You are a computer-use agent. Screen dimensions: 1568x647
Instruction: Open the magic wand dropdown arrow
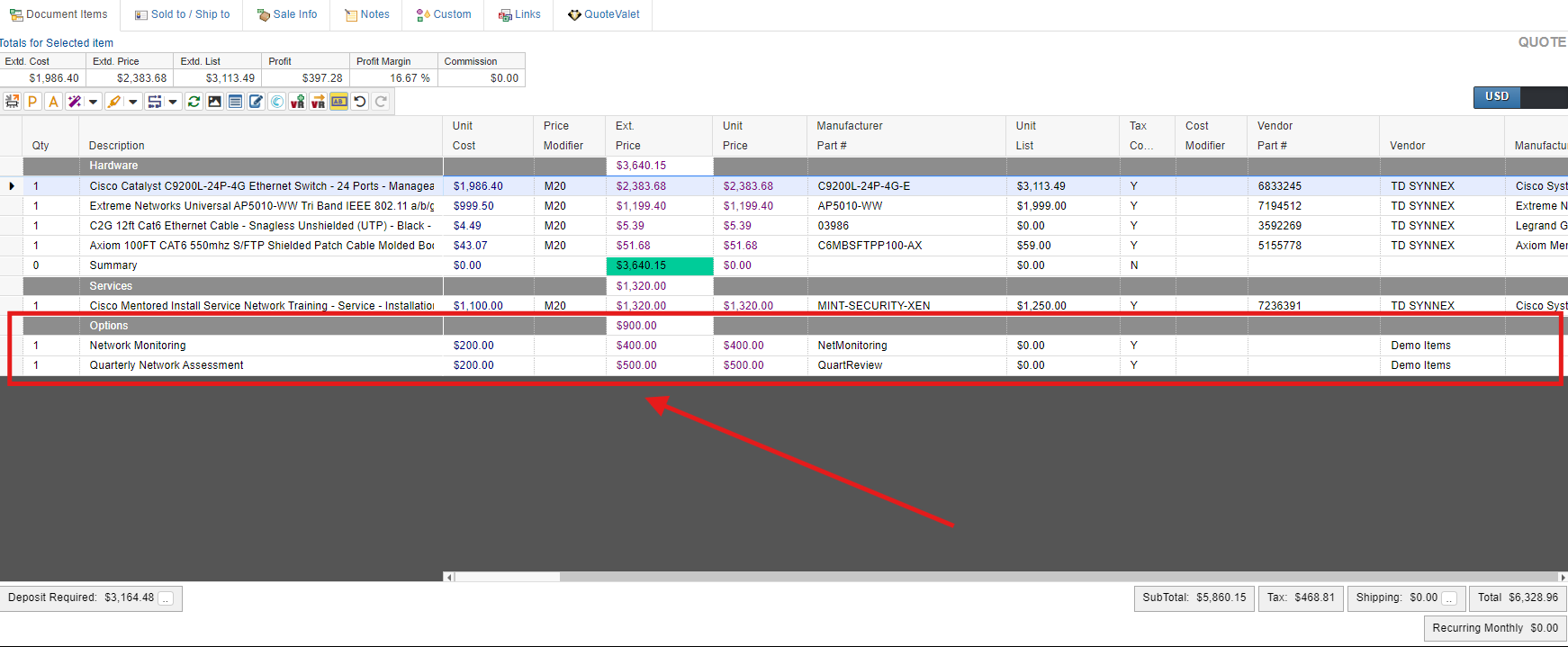pos(93,102)
